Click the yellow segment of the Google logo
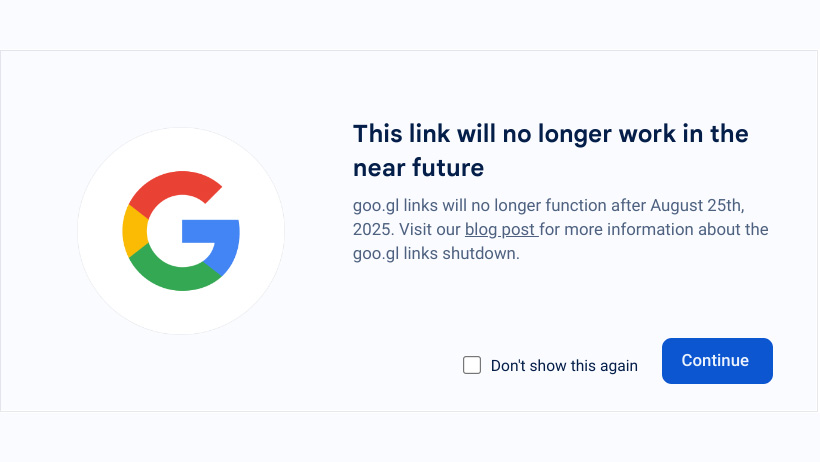This screenshot has height=462, width=820. click(x=134, y=231)
